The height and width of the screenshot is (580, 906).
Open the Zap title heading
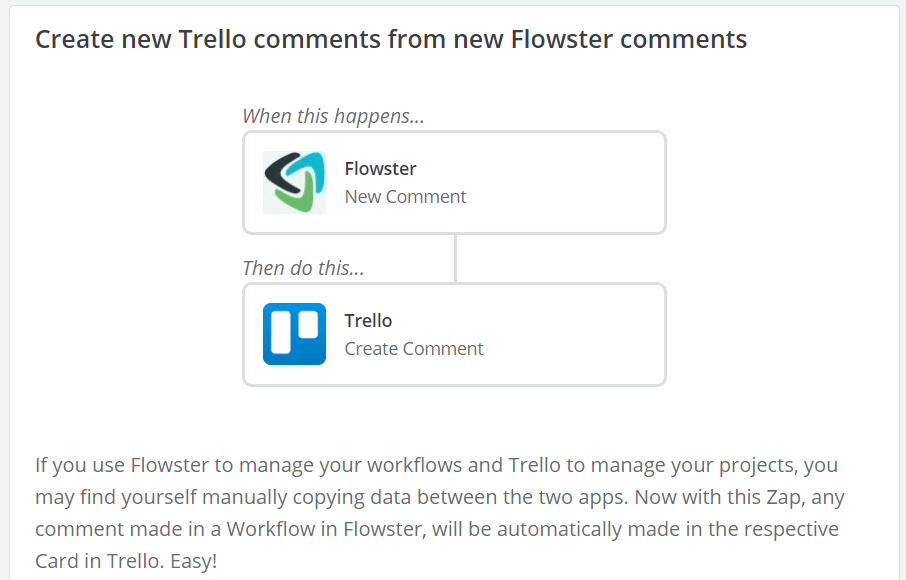point(391,39)
